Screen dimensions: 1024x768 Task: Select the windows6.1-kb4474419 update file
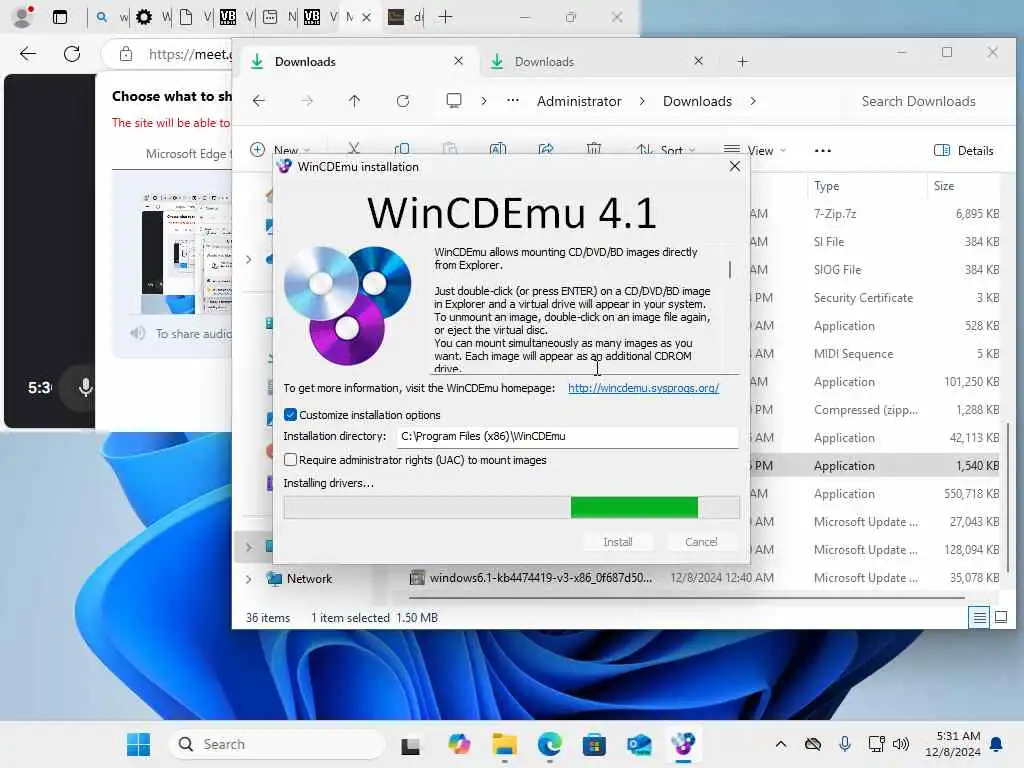pyautogui.click(x=541, y=577)
